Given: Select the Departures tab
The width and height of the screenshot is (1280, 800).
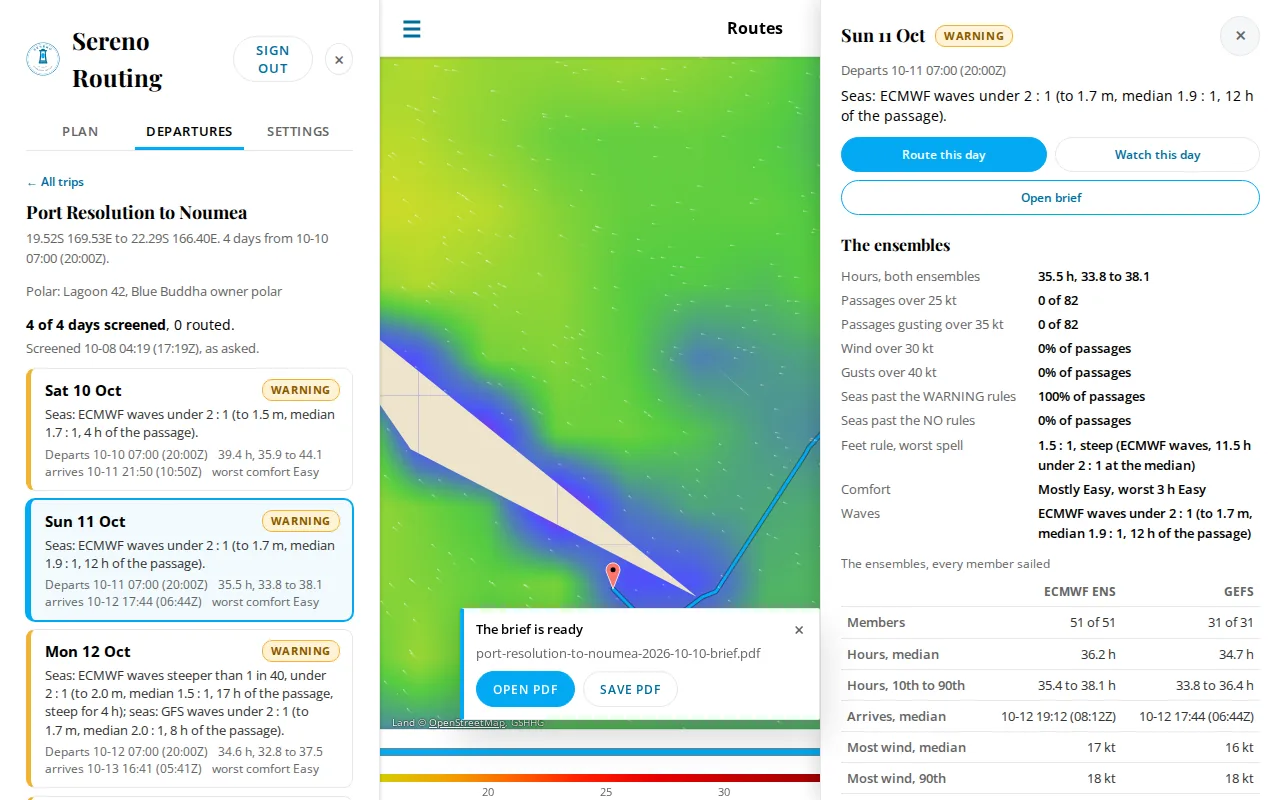Looking at the screenshot, I should (189, 131).
